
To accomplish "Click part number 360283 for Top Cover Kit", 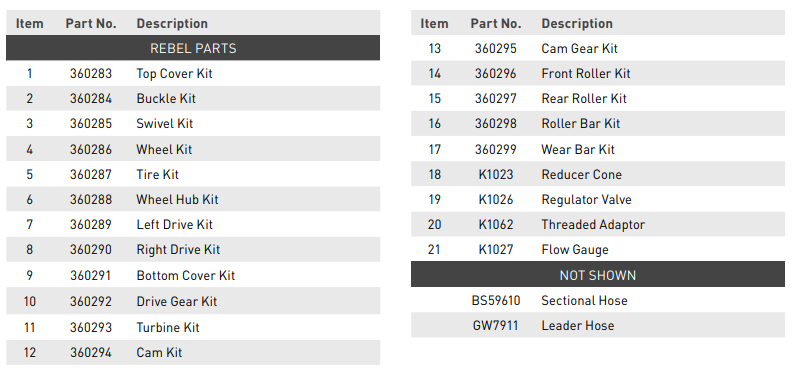I will pyautogui.click(x=91, y=73).
